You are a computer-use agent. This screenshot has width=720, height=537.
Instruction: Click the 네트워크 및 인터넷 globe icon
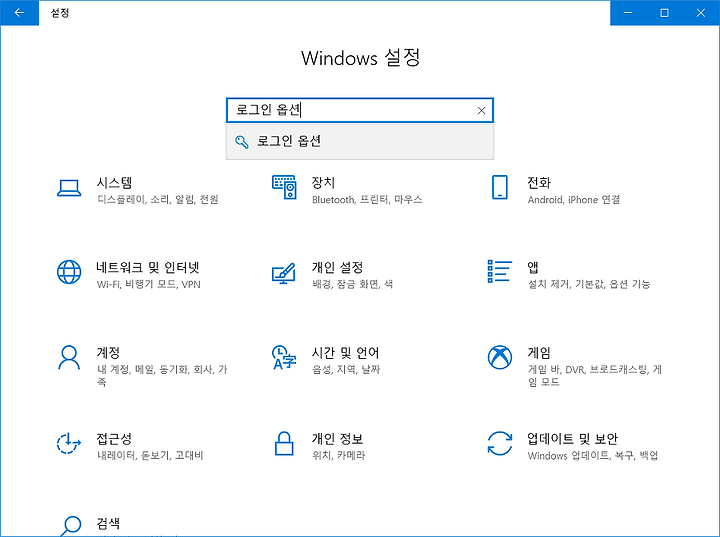pos(69,272)
